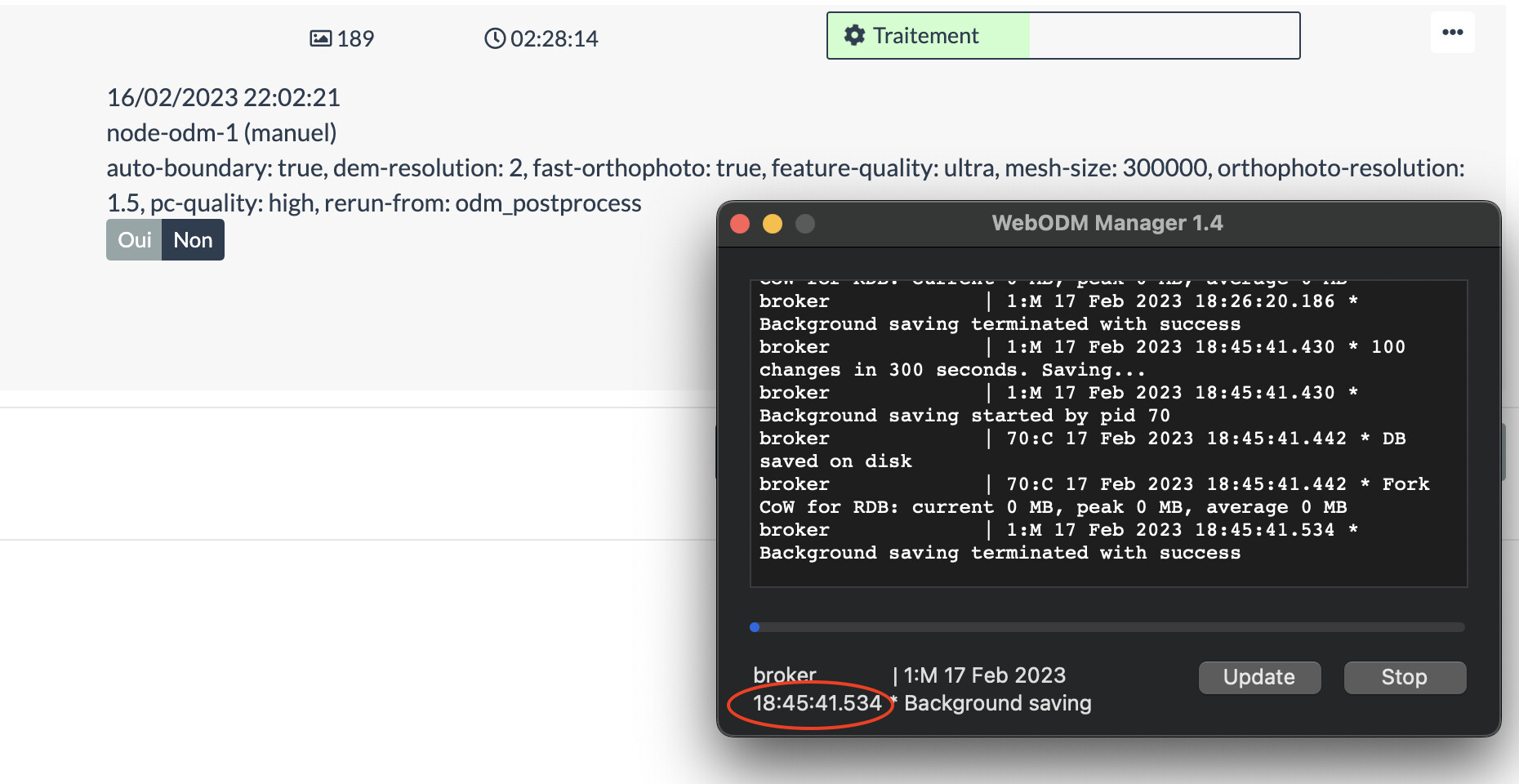Click the gray maximize dot on WebODM Manager

pos(804,222)
